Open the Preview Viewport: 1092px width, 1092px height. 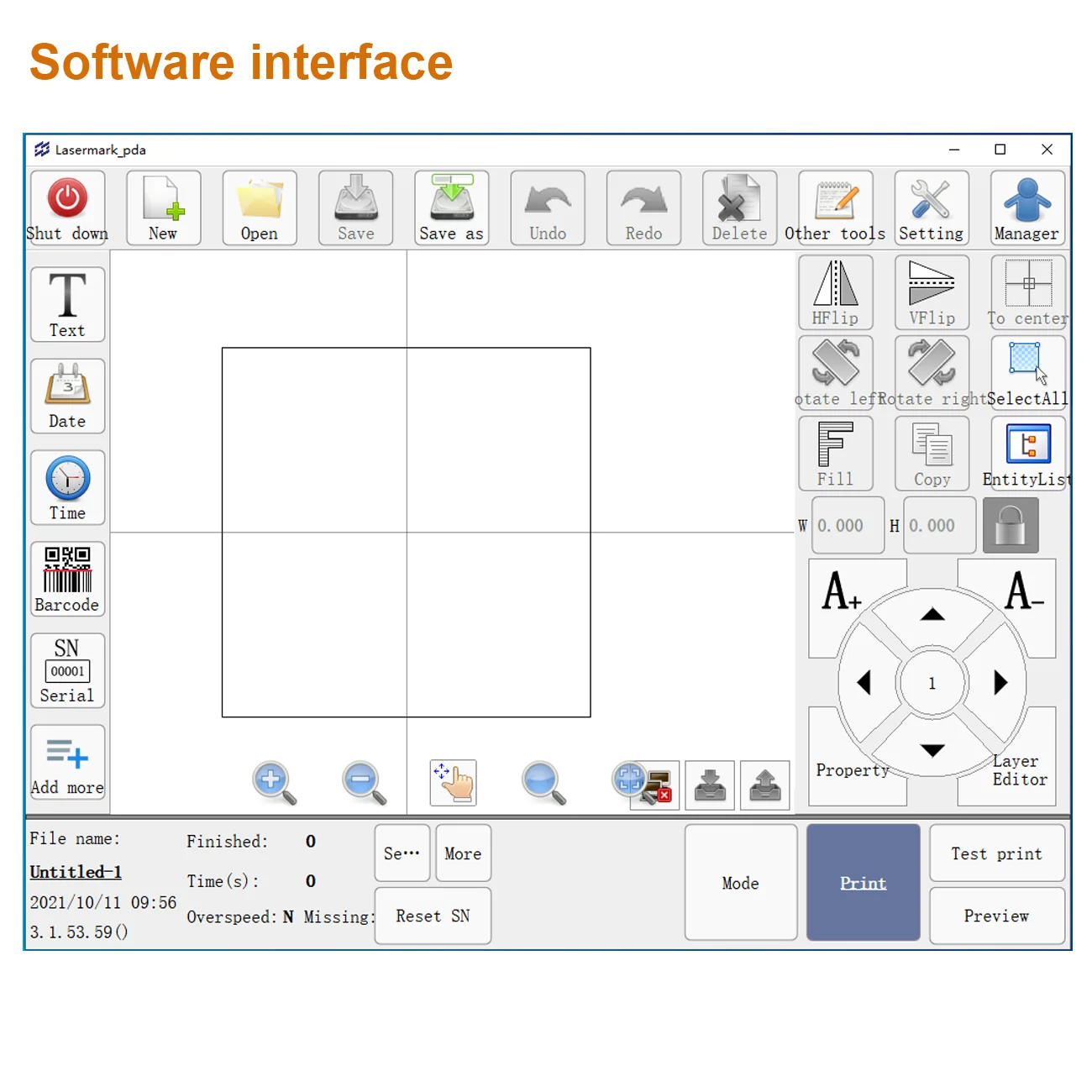point(997,916)
